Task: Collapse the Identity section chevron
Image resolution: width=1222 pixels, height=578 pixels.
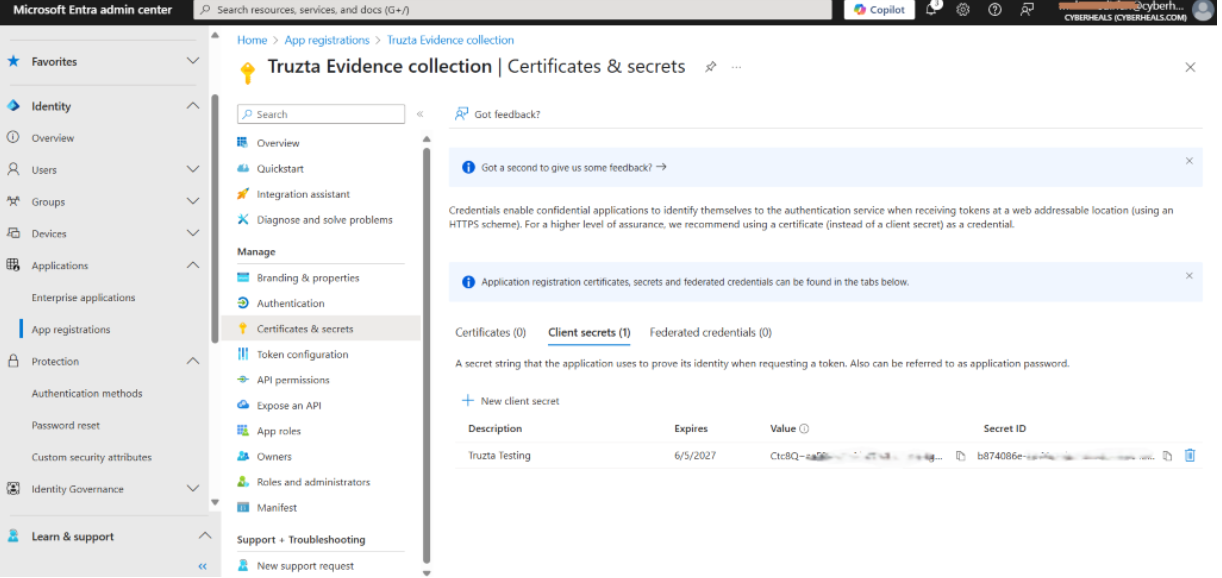Action: tap(193, 106)
